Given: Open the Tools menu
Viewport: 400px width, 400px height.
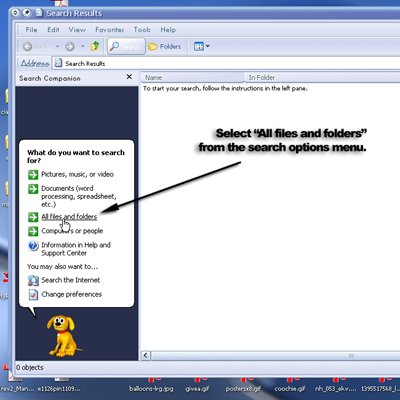Looking at the screenshot, I should pos(142,30).
